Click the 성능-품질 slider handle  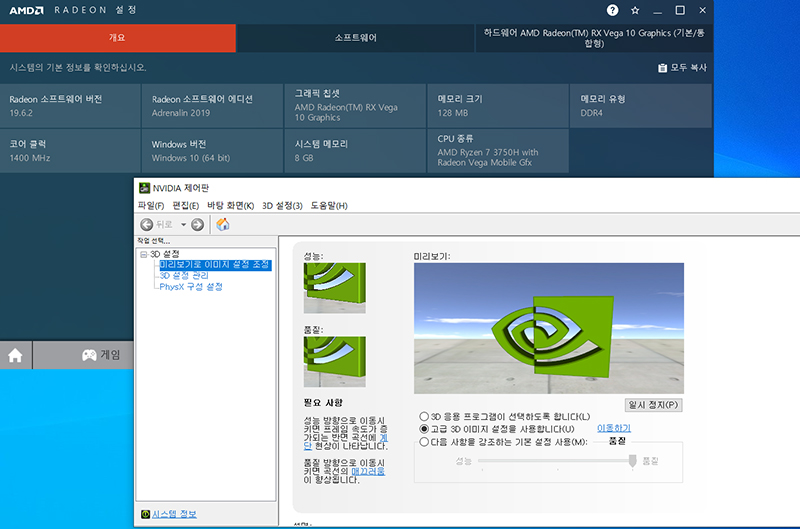pos(632,460)
